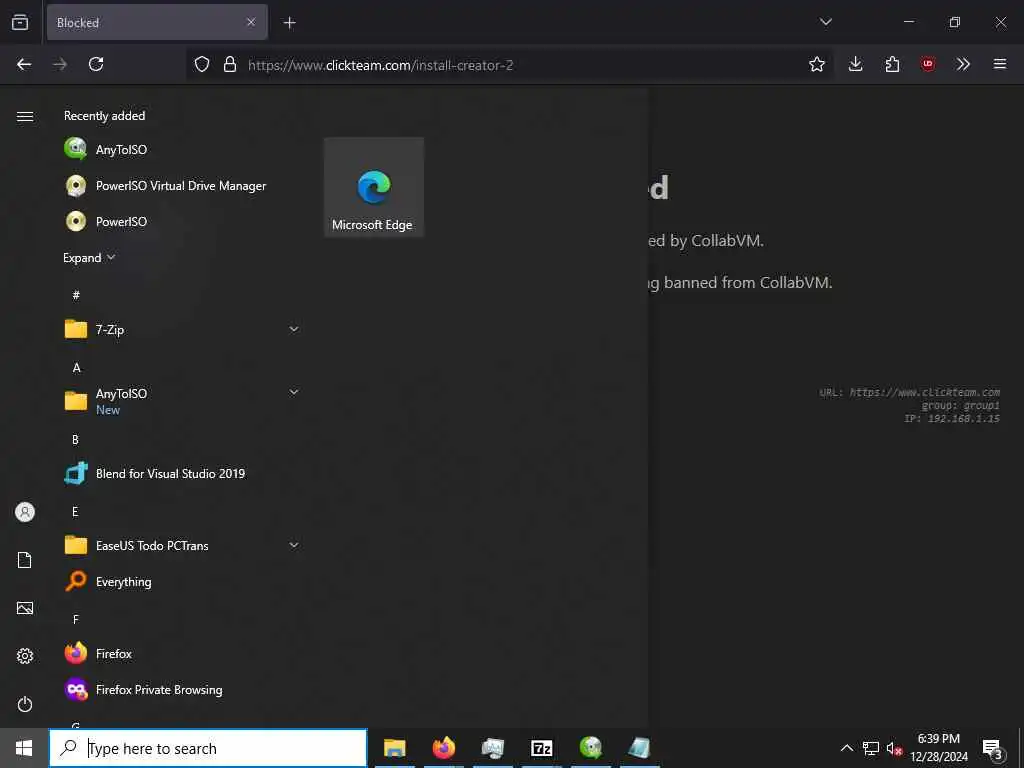Open Settings gear in Start sidebar
This screenshot has width=1024, height=768.
point(25,656)
